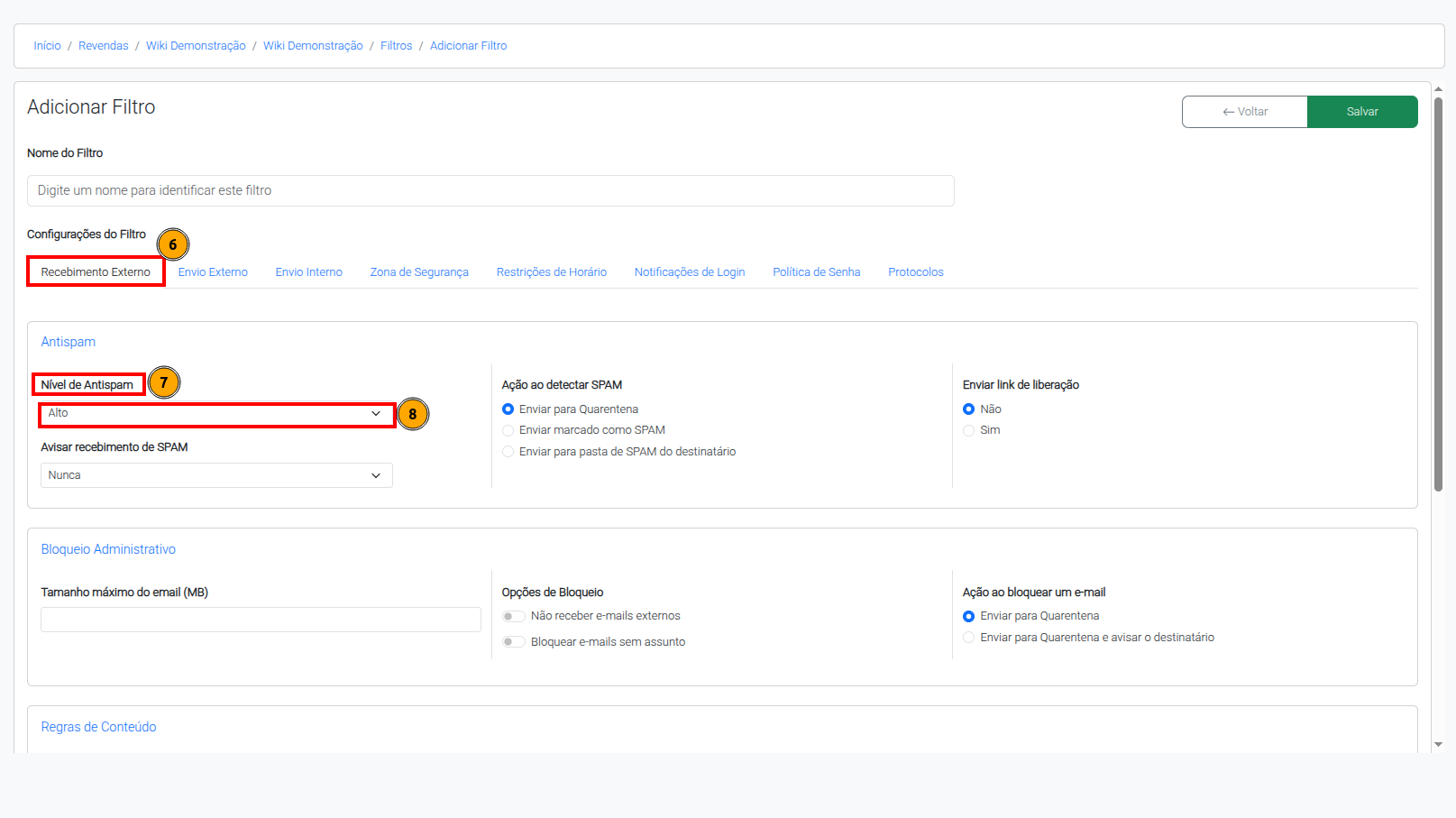
Task: Select Notificações de Login tab
Action: click(x=690, y=272)
